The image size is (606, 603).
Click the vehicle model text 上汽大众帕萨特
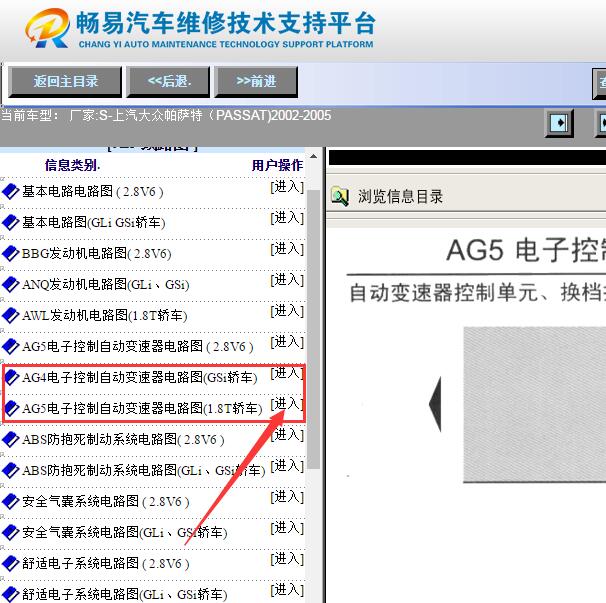coord(156,115)
